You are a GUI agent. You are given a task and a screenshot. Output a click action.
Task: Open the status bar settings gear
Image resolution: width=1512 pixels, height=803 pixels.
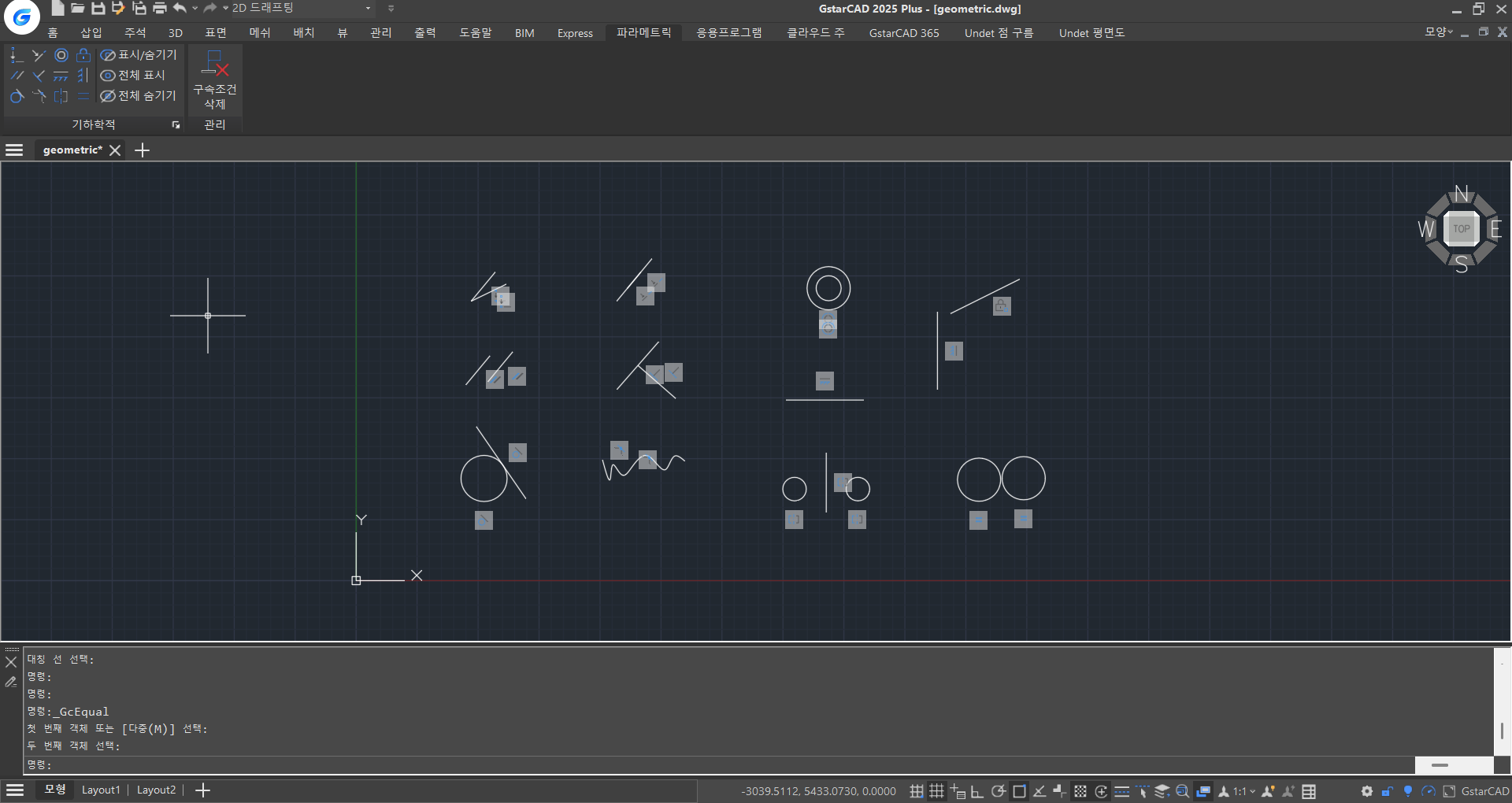tap(1367, 791)
